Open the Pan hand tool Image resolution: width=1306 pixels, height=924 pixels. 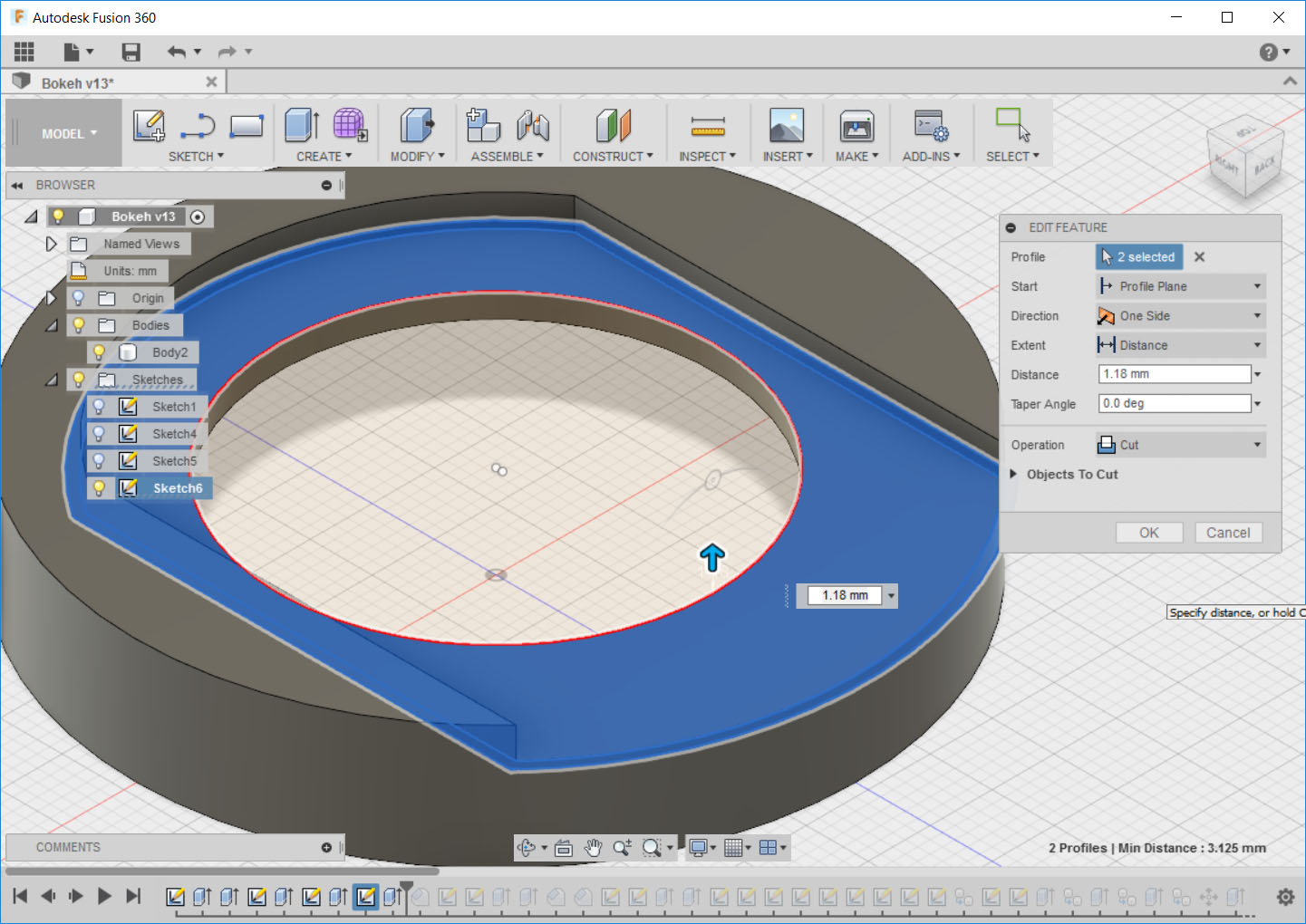(593, 848)
